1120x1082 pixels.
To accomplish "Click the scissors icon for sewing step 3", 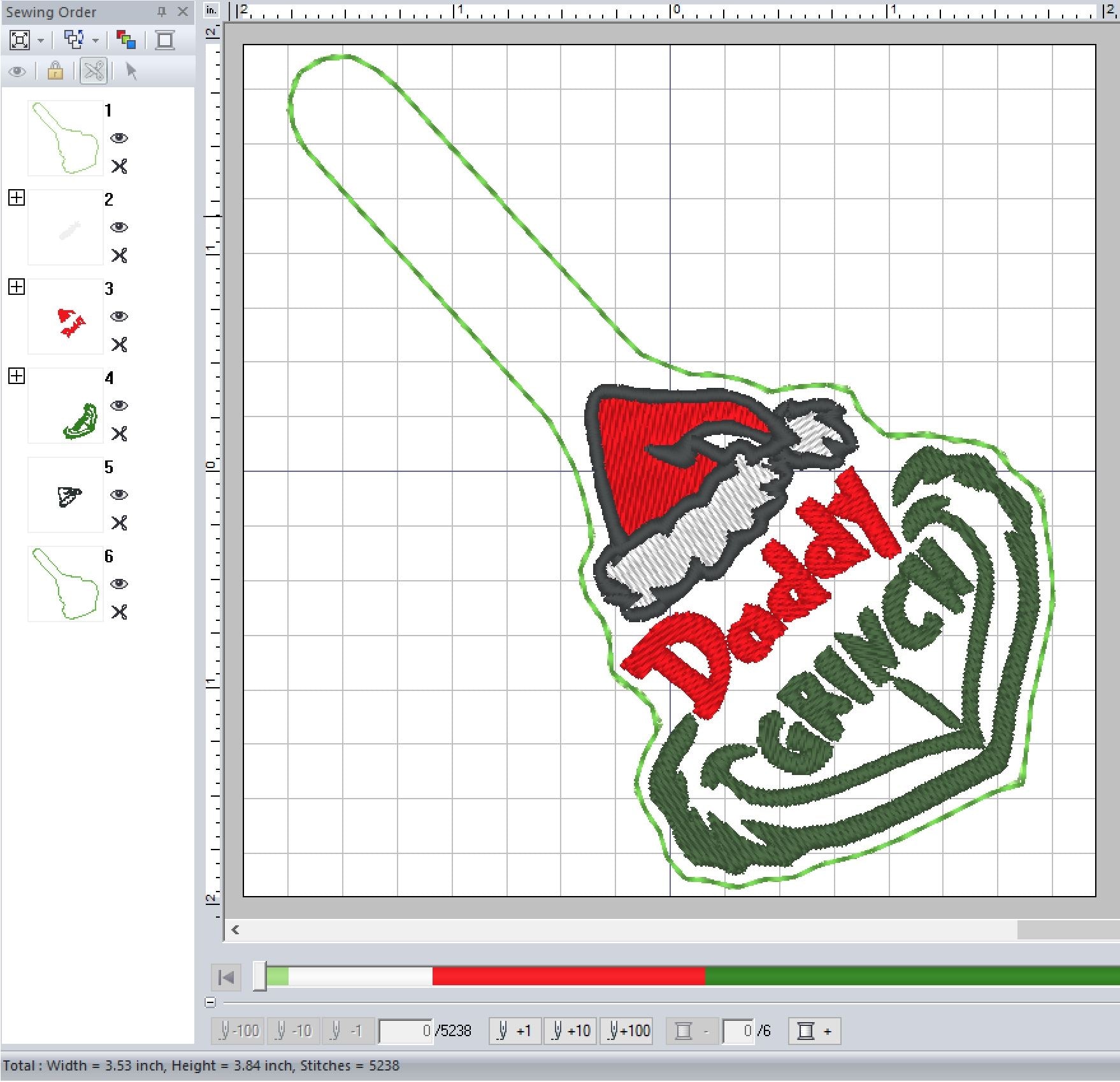I will tap(119, 345).
